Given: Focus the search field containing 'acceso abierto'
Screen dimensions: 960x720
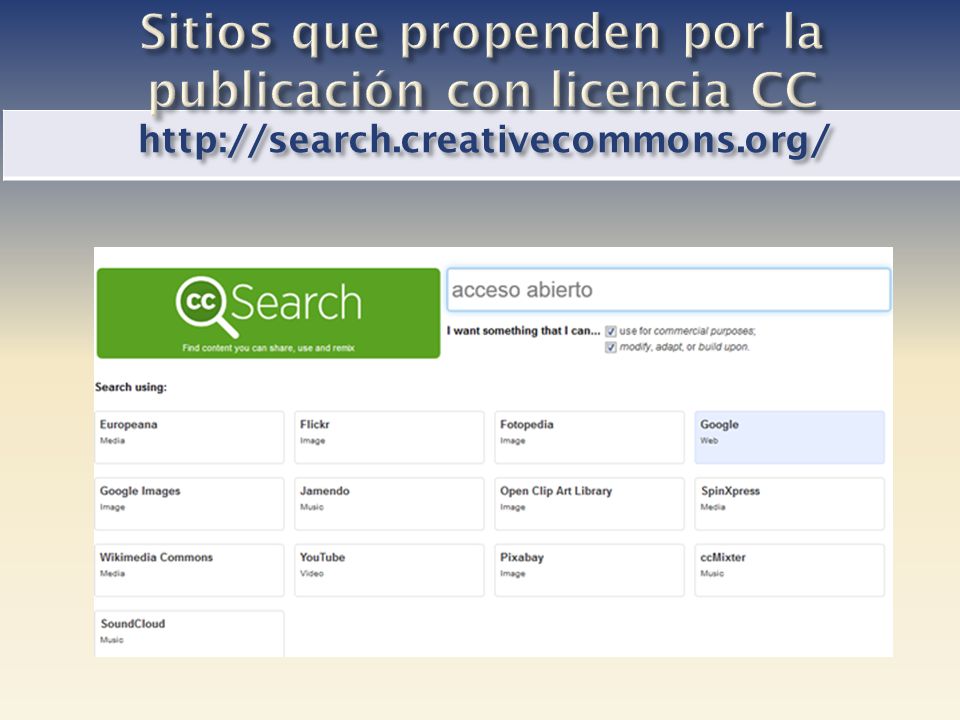Looking at the screenshot, I should pos(669,290).
